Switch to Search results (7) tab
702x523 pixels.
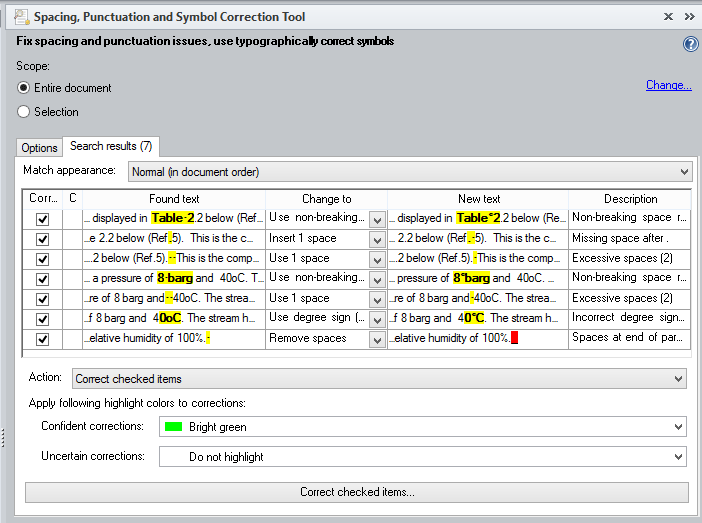point(110,147)
